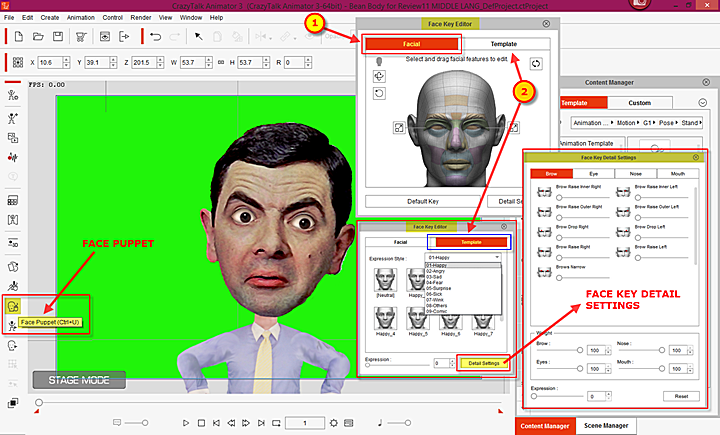
Task: Select the Eye tab in Detail Settings
Action: tap(594, 174)
